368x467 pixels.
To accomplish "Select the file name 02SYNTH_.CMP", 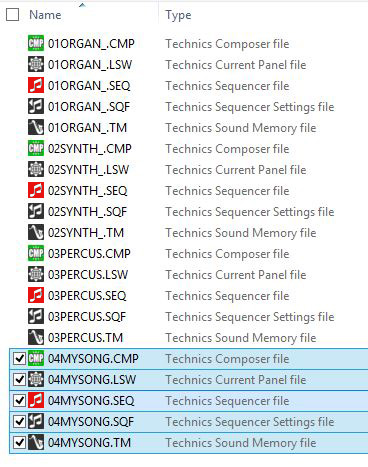I will (x=90, y=149).
